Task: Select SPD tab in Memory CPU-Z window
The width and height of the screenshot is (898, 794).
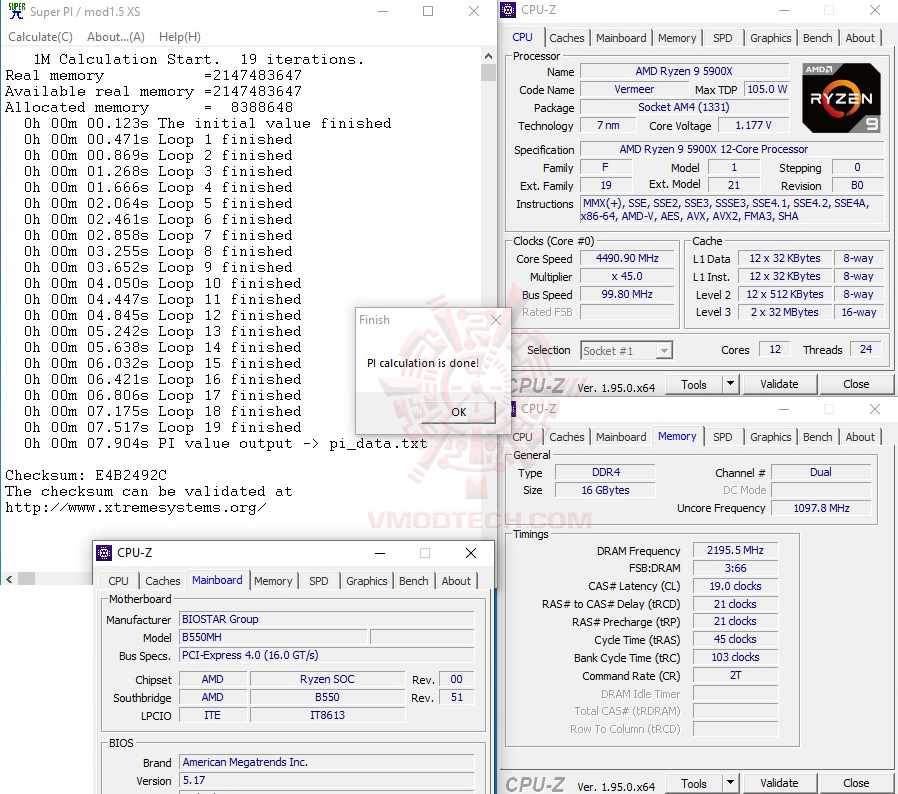Action: click(722, 437)
